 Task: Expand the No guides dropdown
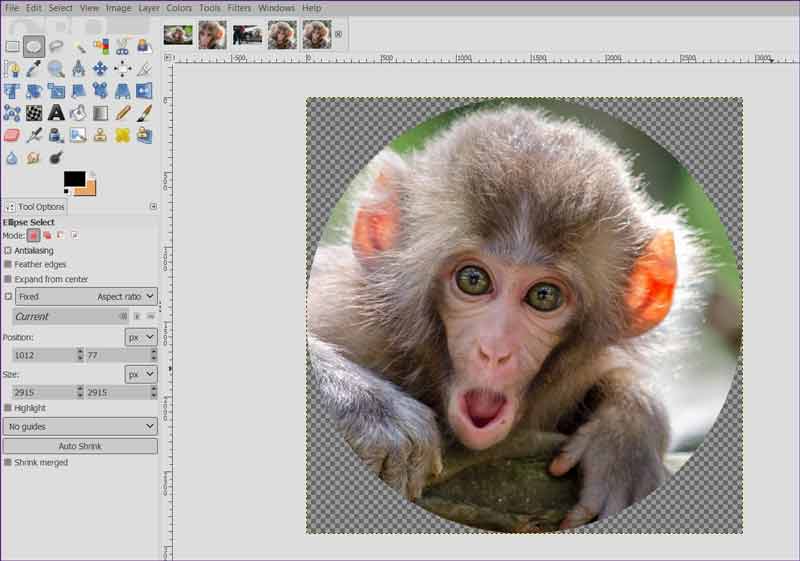(80, 426)
